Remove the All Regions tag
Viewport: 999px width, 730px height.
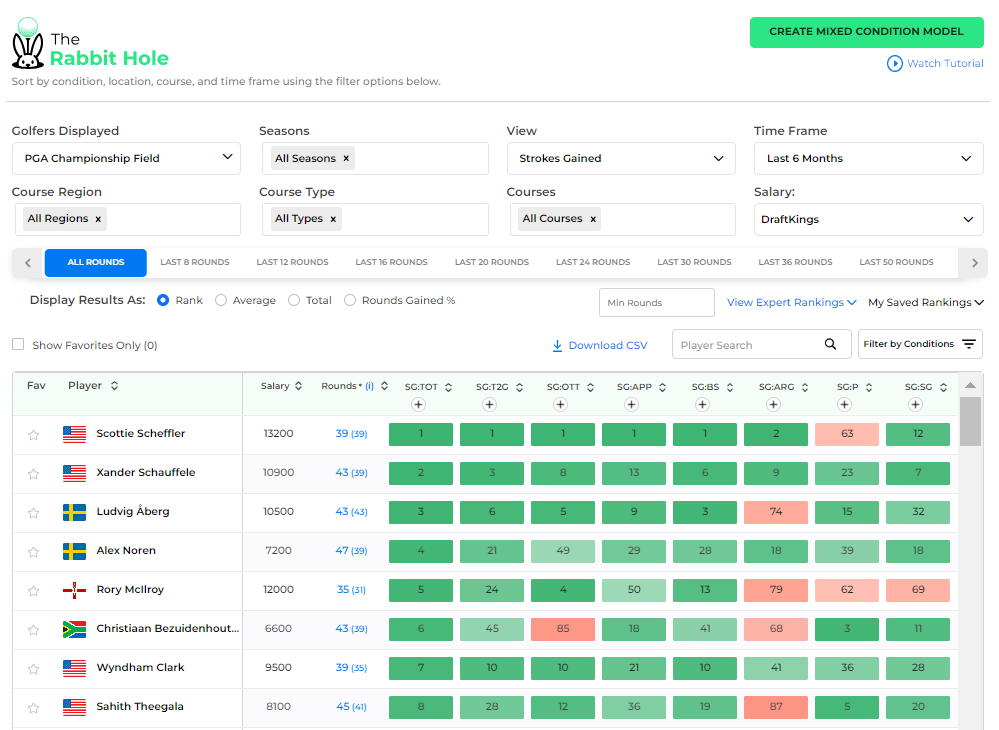tap(98, 219)
